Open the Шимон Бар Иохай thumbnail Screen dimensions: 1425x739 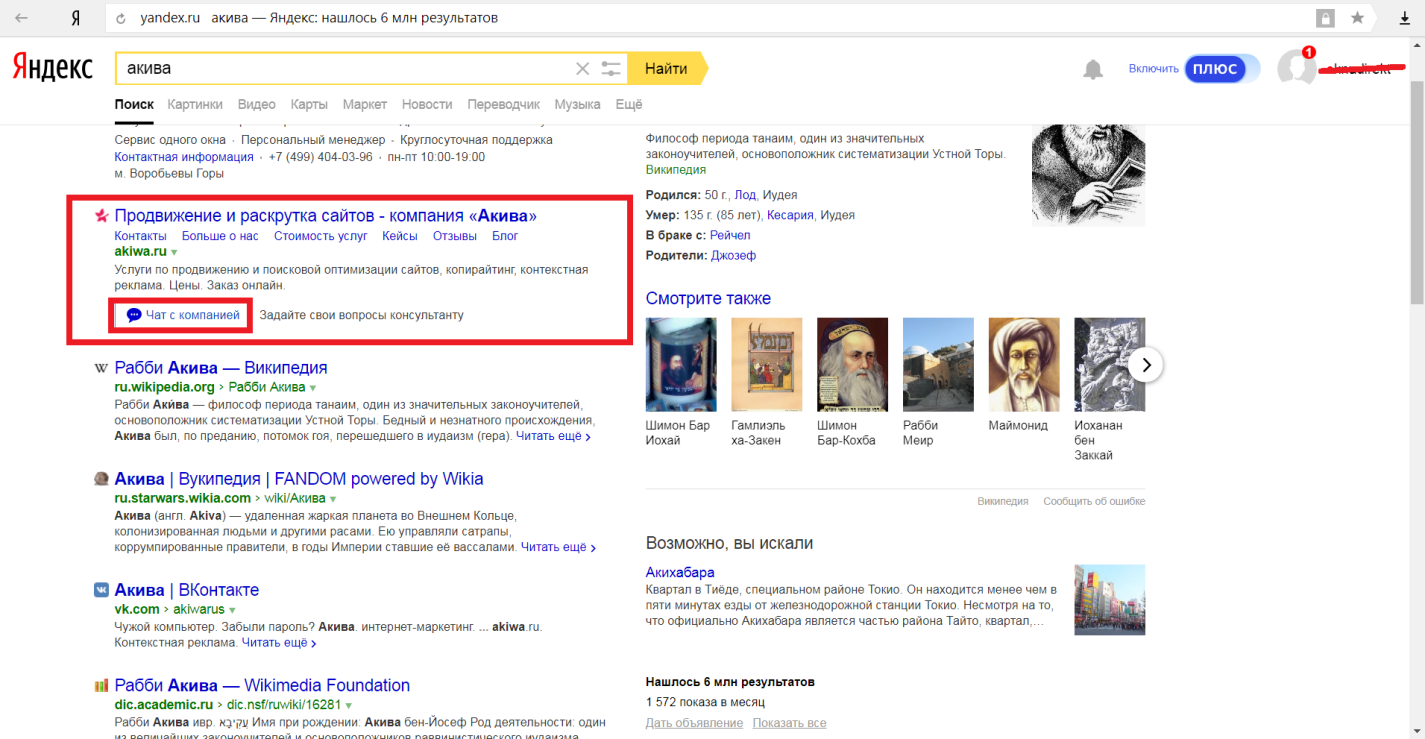click(681, 365)
